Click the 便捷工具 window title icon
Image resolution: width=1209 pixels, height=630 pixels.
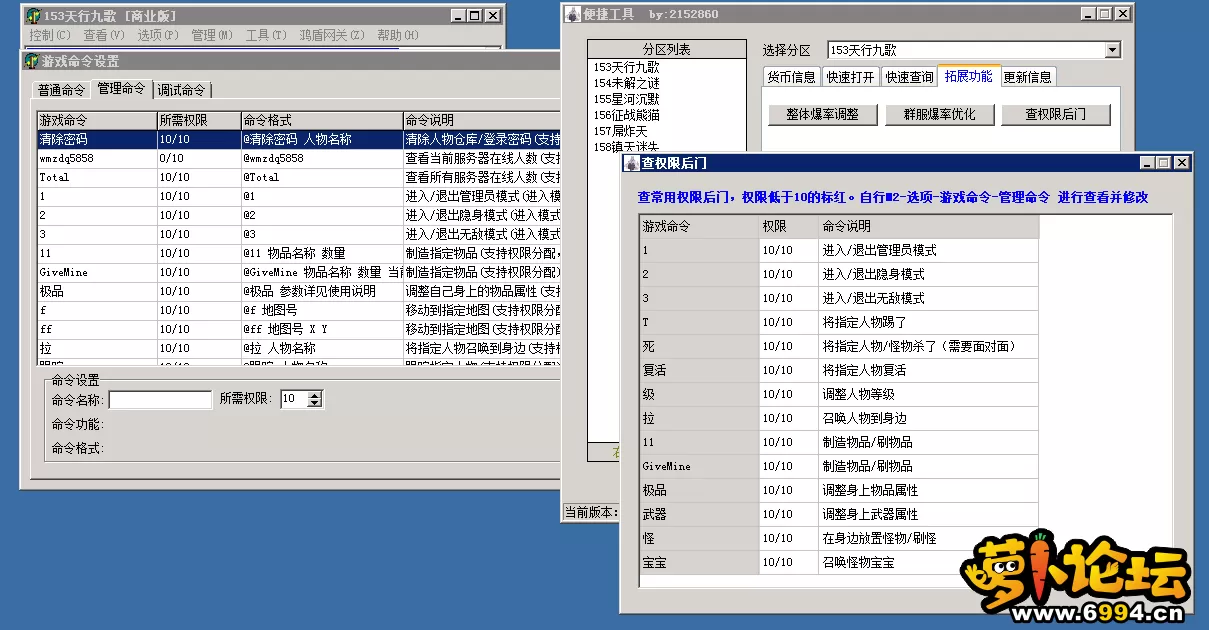tap(573, 14)
